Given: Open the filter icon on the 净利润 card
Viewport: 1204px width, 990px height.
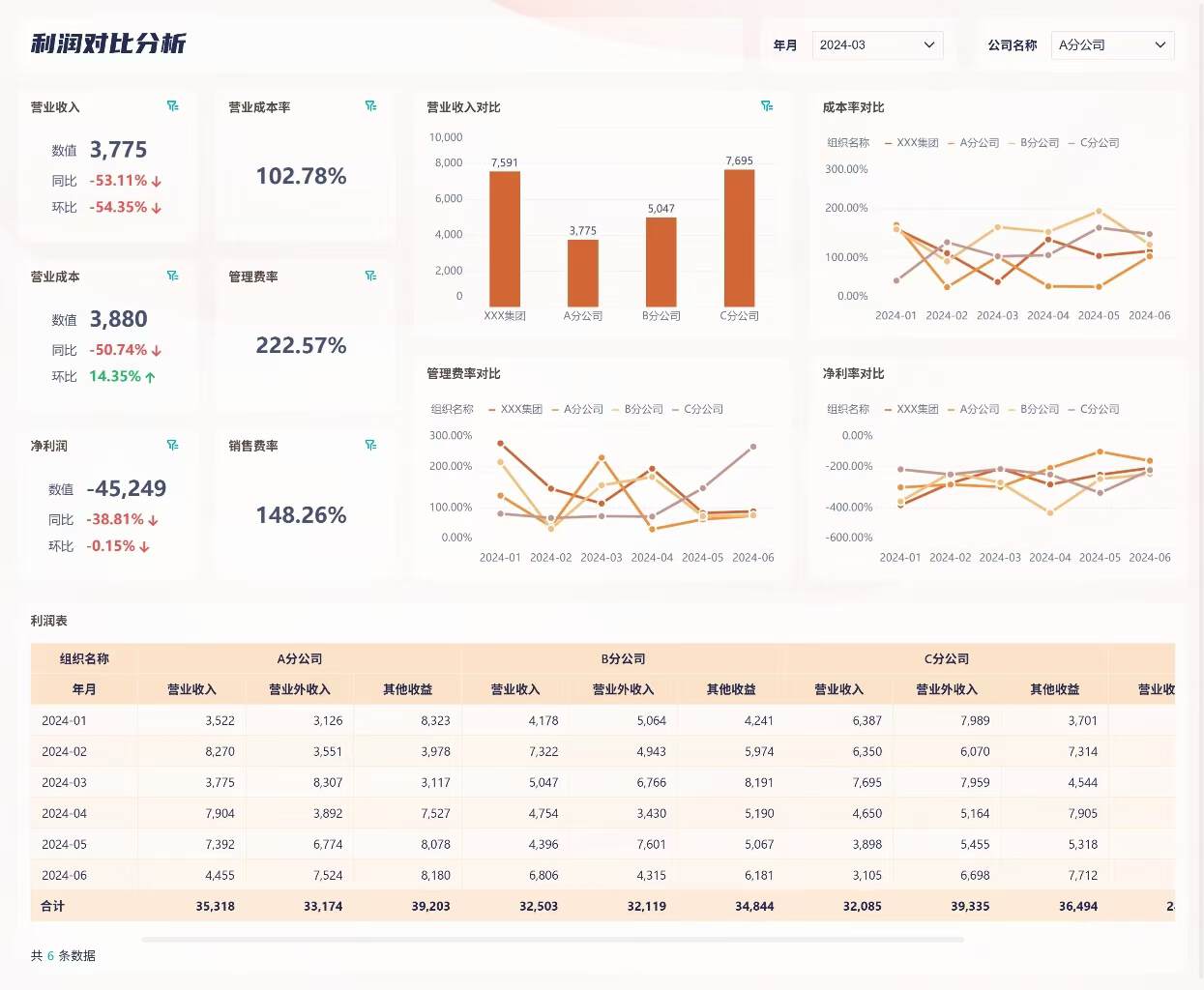Looking at the screenshot, I should click(x=174, y=445).
